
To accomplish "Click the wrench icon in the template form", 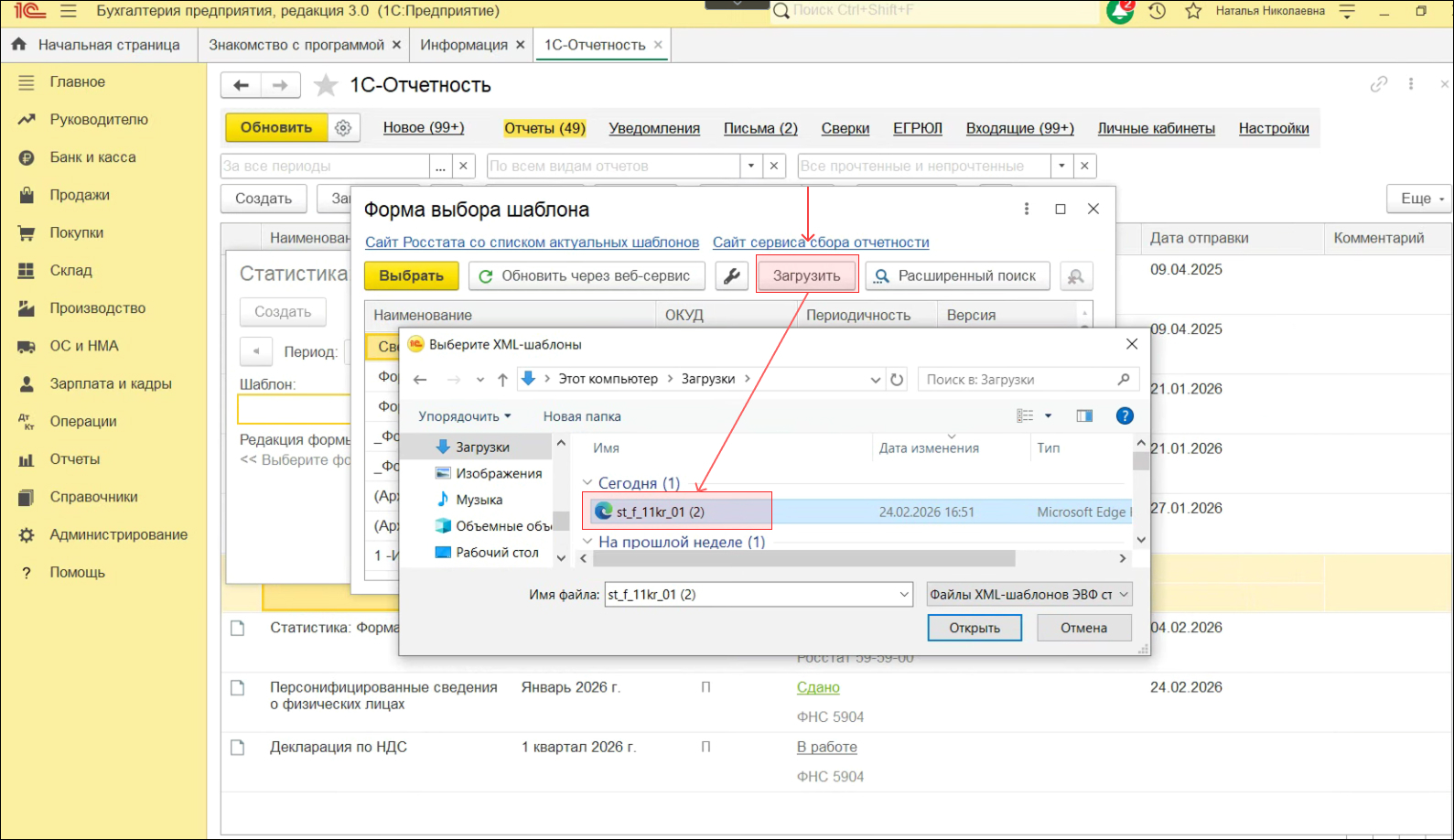I will [x=732, y=275].
